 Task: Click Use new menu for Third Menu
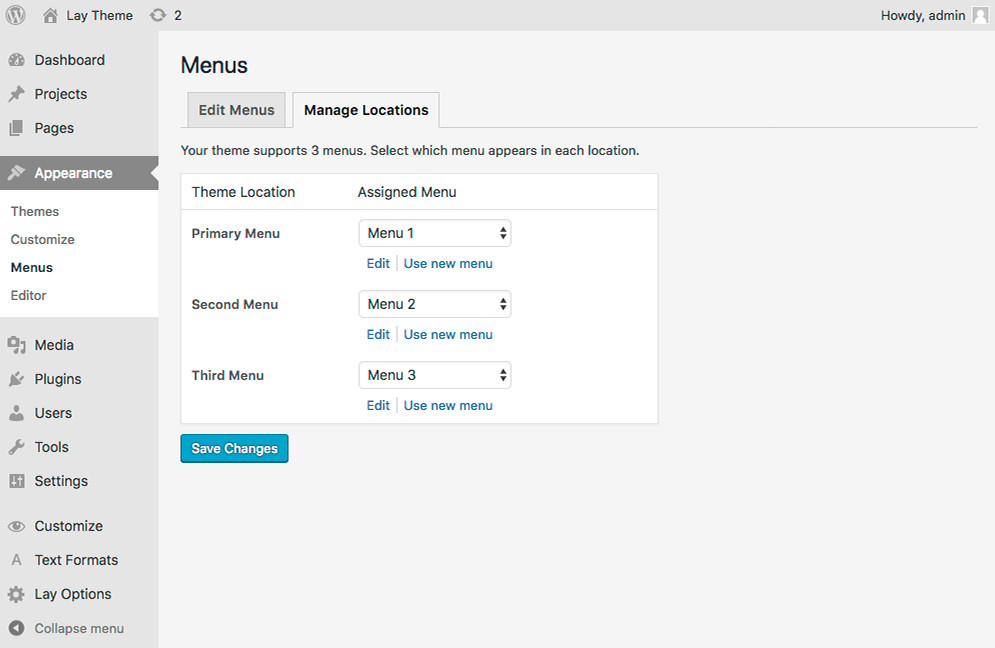[x=448, y=405]
